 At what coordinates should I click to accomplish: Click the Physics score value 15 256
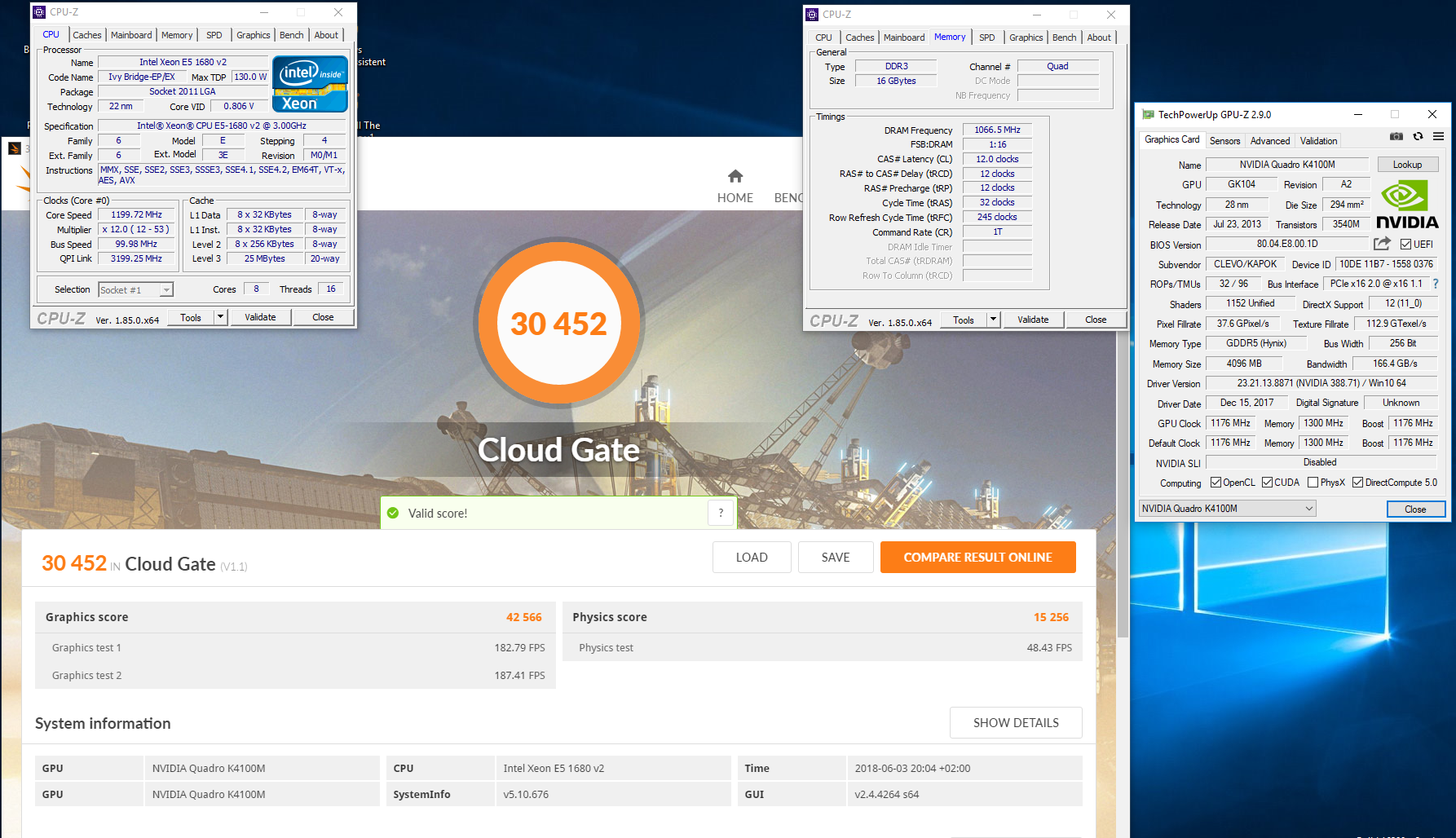click(x=1051, y=617)
